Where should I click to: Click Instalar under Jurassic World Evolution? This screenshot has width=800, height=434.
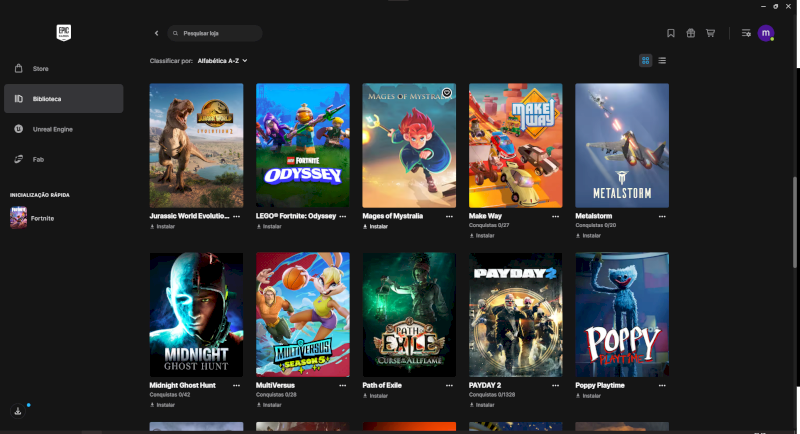point(163,226)
